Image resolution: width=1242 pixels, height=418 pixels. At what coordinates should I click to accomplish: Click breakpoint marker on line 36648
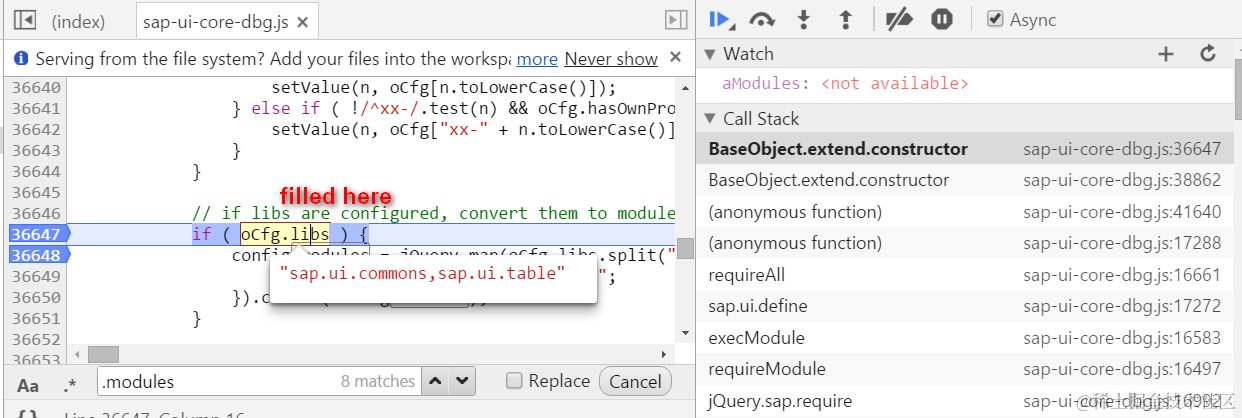38,255
